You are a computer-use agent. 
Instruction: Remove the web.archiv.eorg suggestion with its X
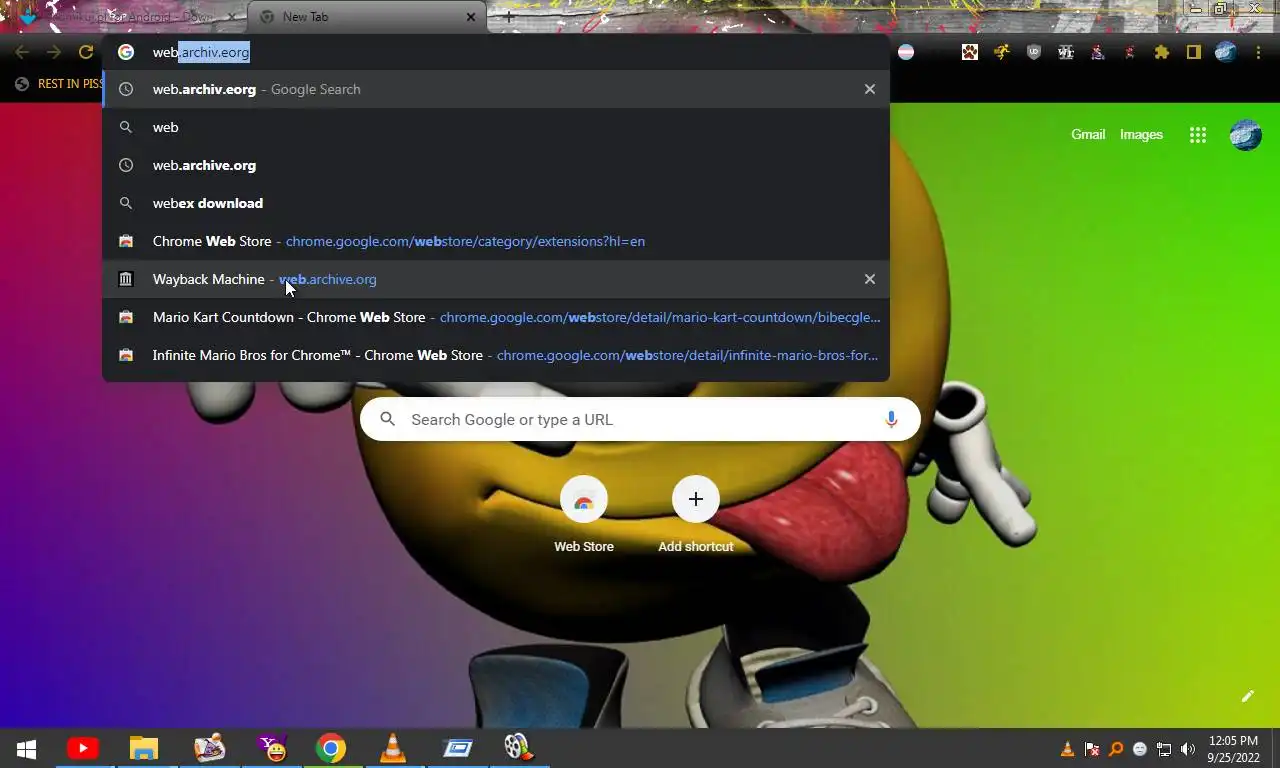pyautogui.click(x=870, y=89)
